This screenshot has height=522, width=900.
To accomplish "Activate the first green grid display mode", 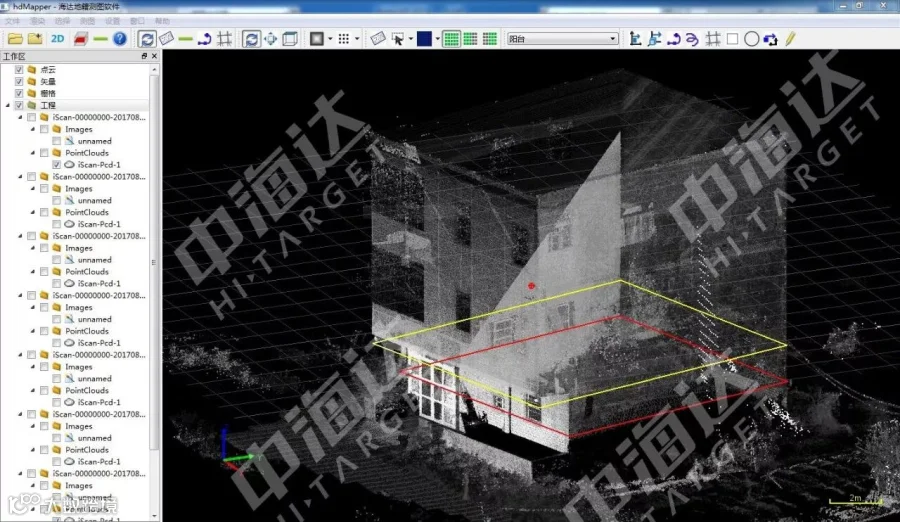I will pos(451,39).
